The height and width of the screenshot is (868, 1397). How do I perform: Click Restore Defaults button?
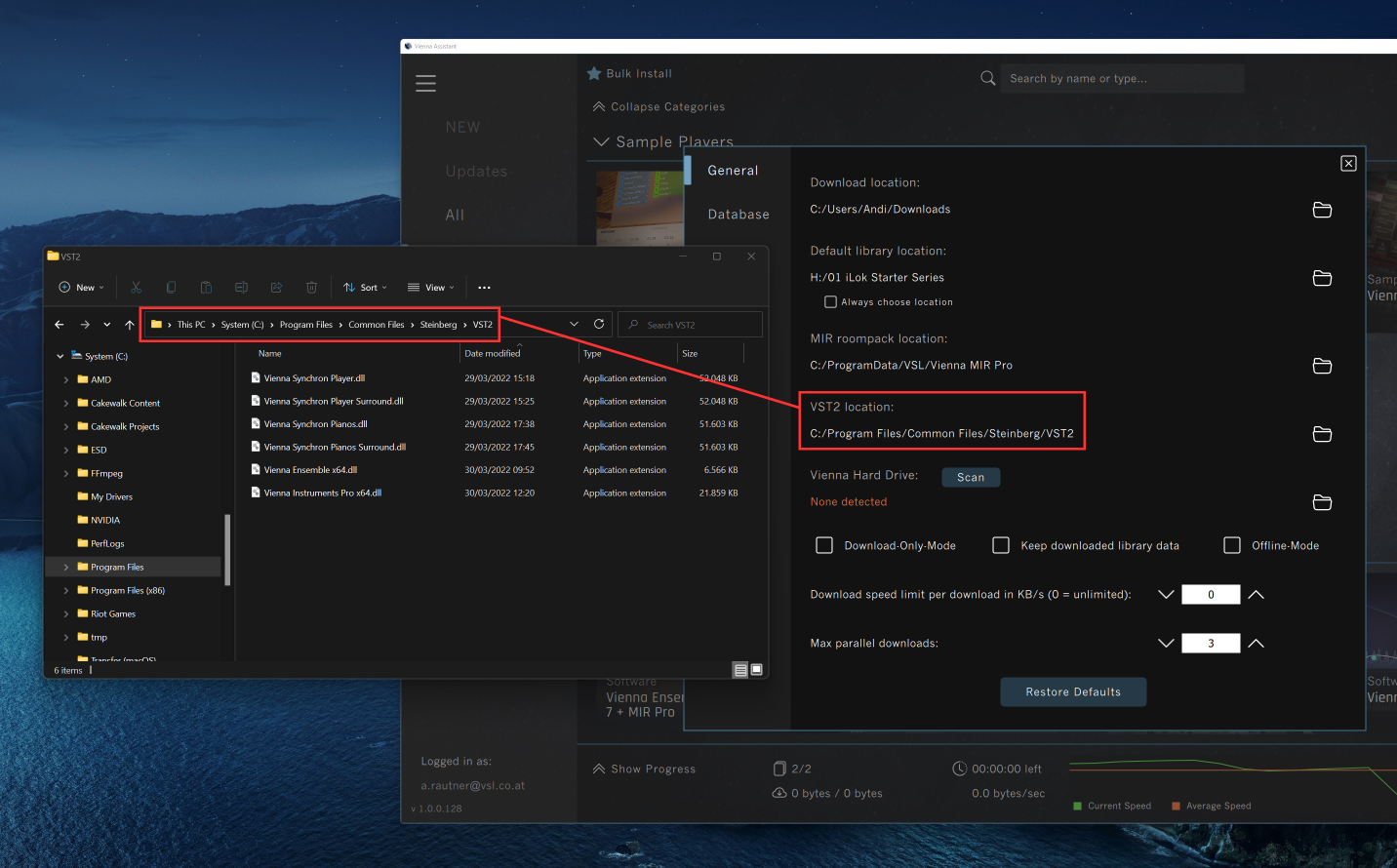[x=1073, y=691]
